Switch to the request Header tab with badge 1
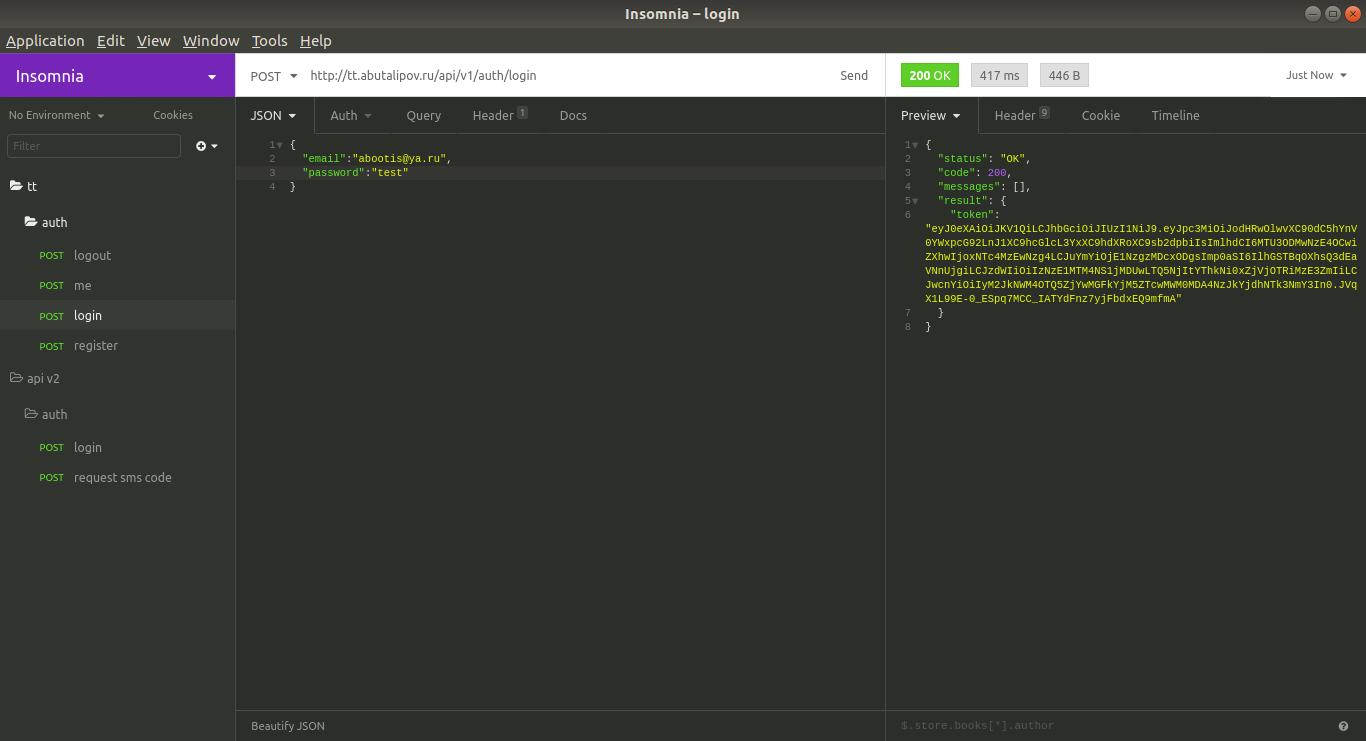The width and height of the screenshot is (1366, 741). pyautogui.click(x=500, y=115)
